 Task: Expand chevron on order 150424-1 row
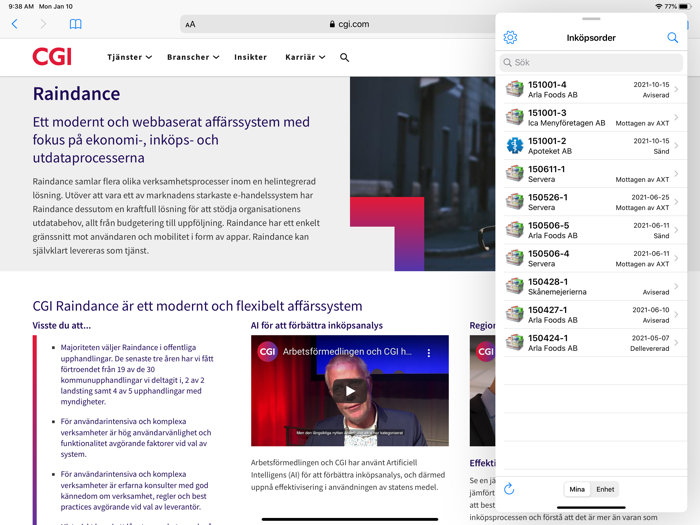coord(677,342)
